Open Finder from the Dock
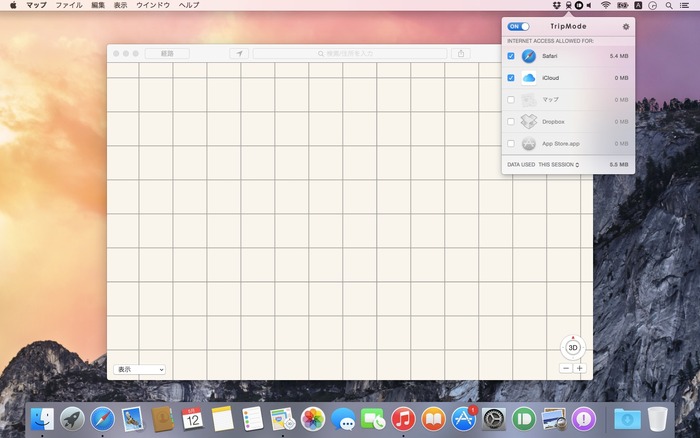 (42, 419)
